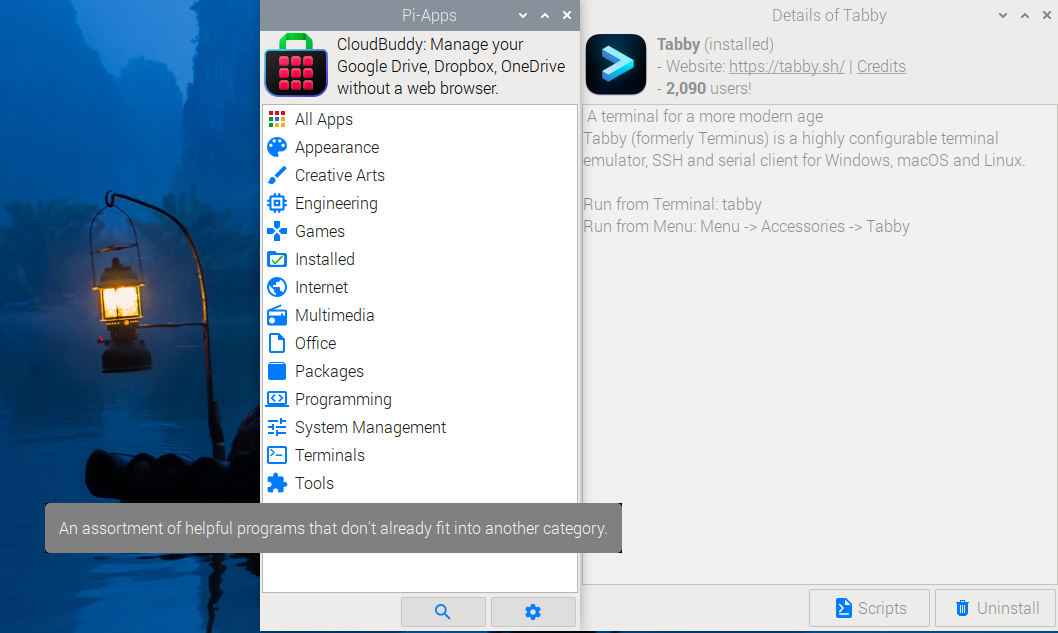
Task: Open the Games category
Action: click(x=420, y=231)
